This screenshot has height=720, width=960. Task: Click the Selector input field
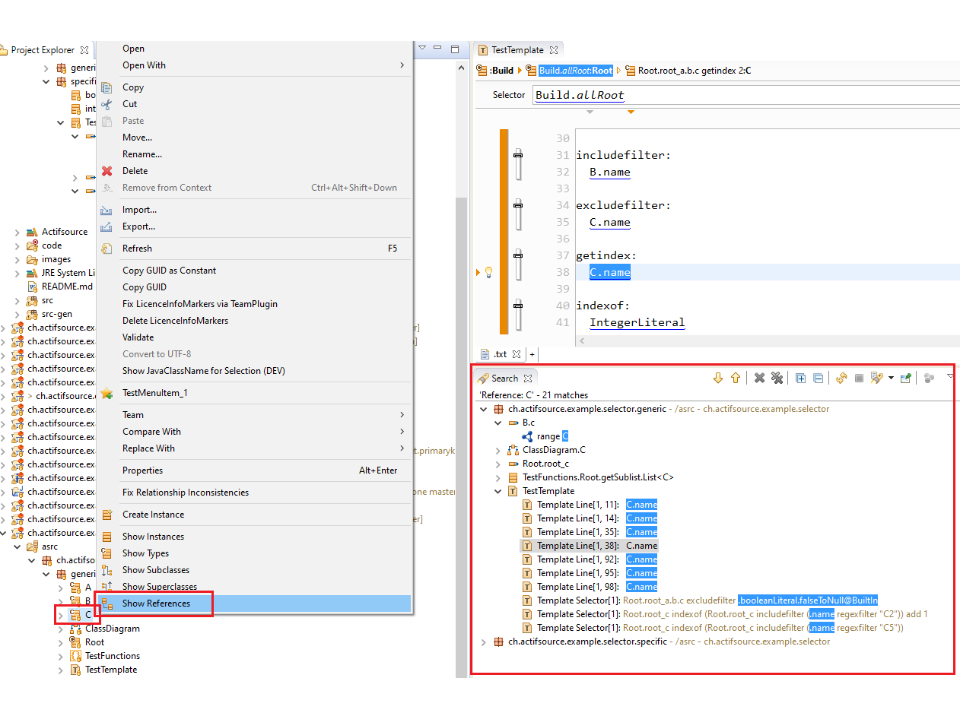point(740,95)
